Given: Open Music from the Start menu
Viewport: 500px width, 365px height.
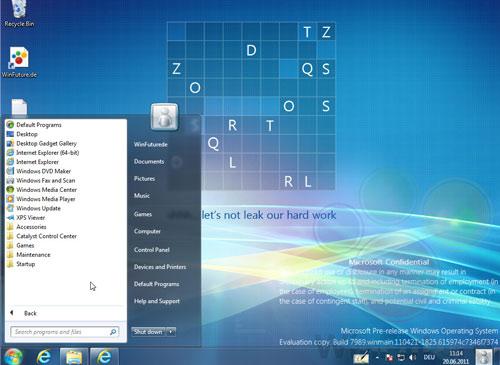Looking at the screenshot, I should 142,196.
